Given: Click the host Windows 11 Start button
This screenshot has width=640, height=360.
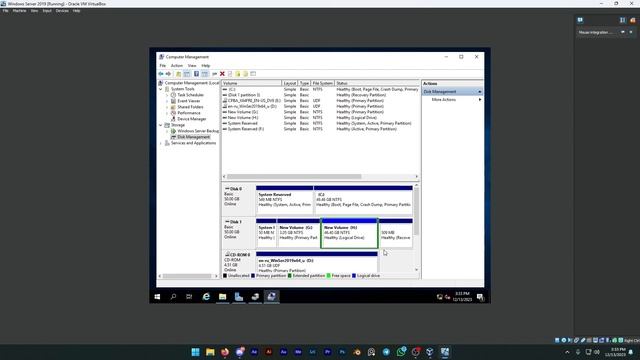Looking at the screenshot, I should point(196,352).
